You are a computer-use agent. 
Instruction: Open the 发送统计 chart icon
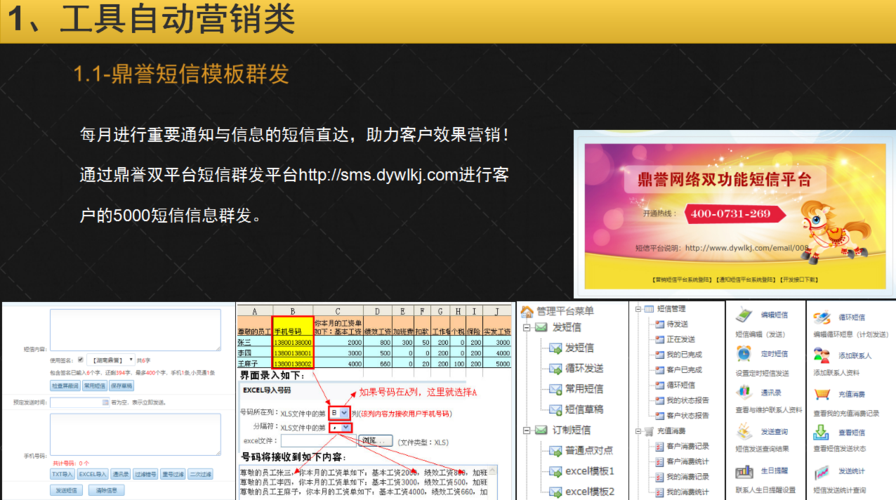click(821, 471)
